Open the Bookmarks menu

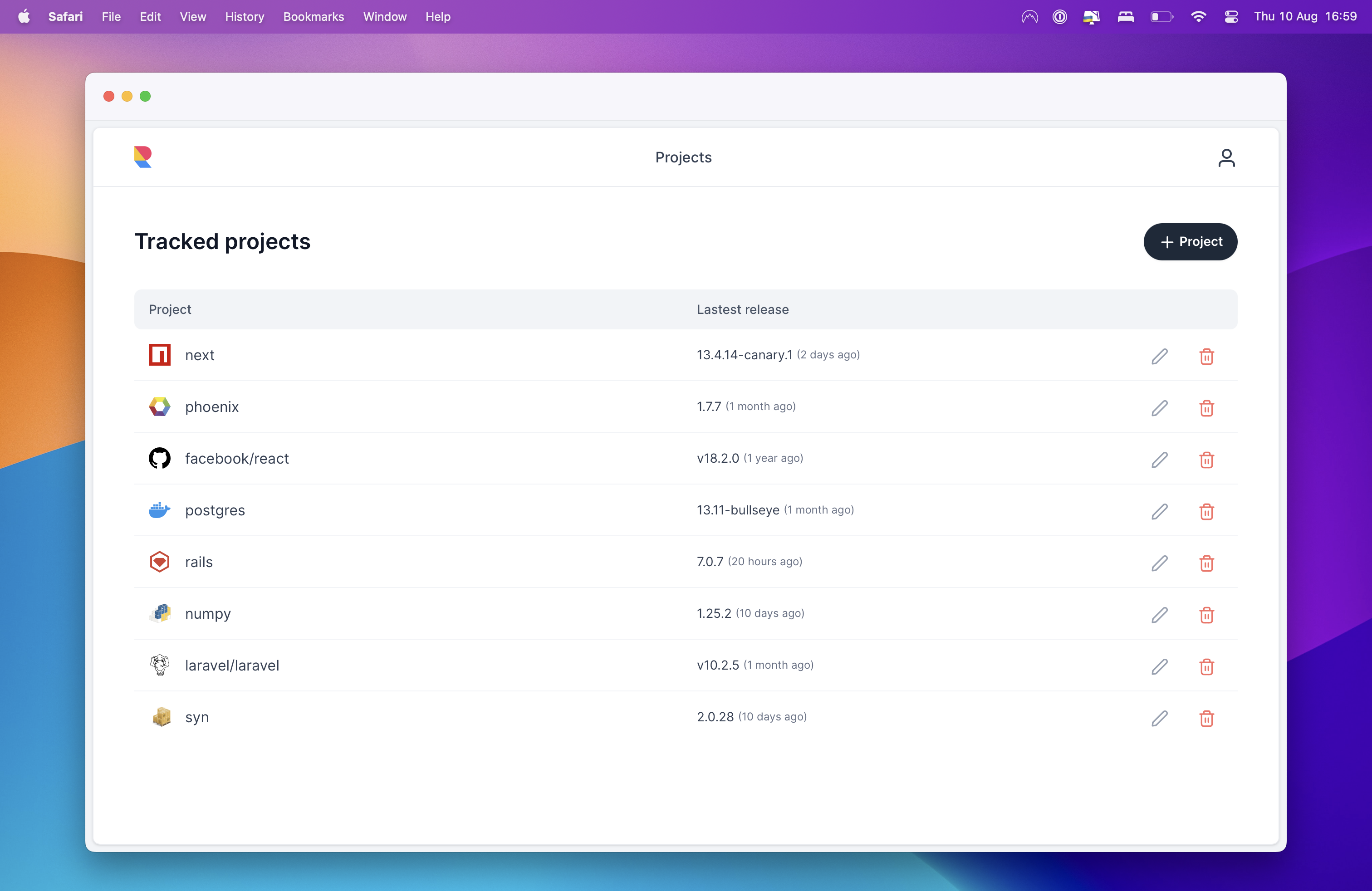coord(313,17)
